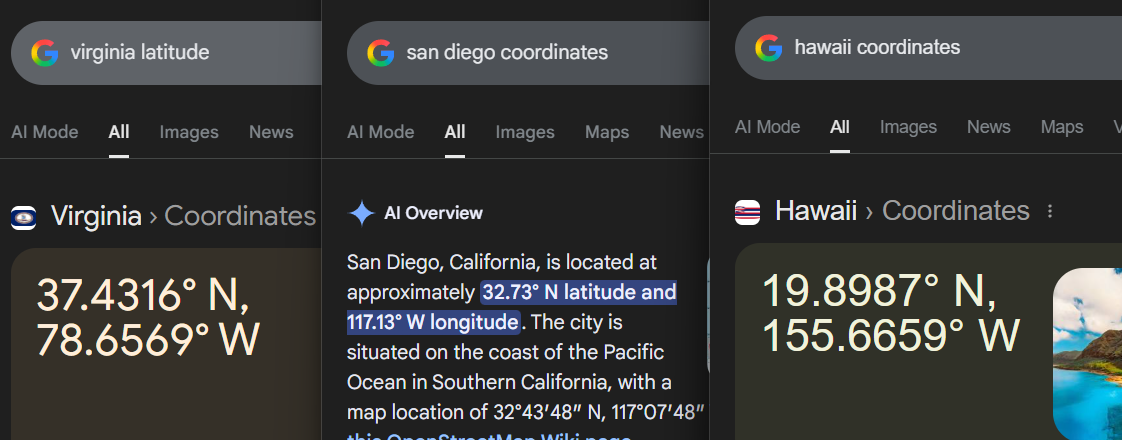The height and width of the screenshot is (440, 1122).
Task: Click Google logo in San Diego search
Action: 381,53
